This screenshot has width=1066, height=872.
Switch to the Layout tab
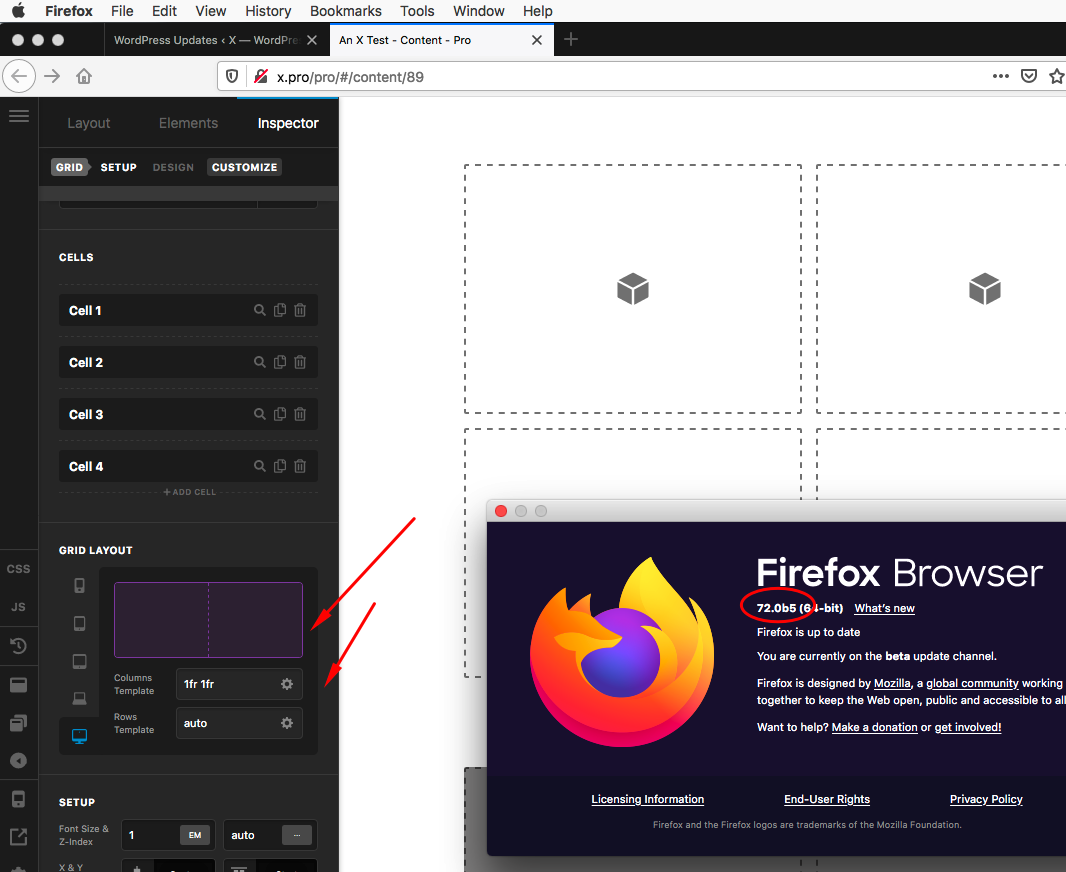point(88,123)
